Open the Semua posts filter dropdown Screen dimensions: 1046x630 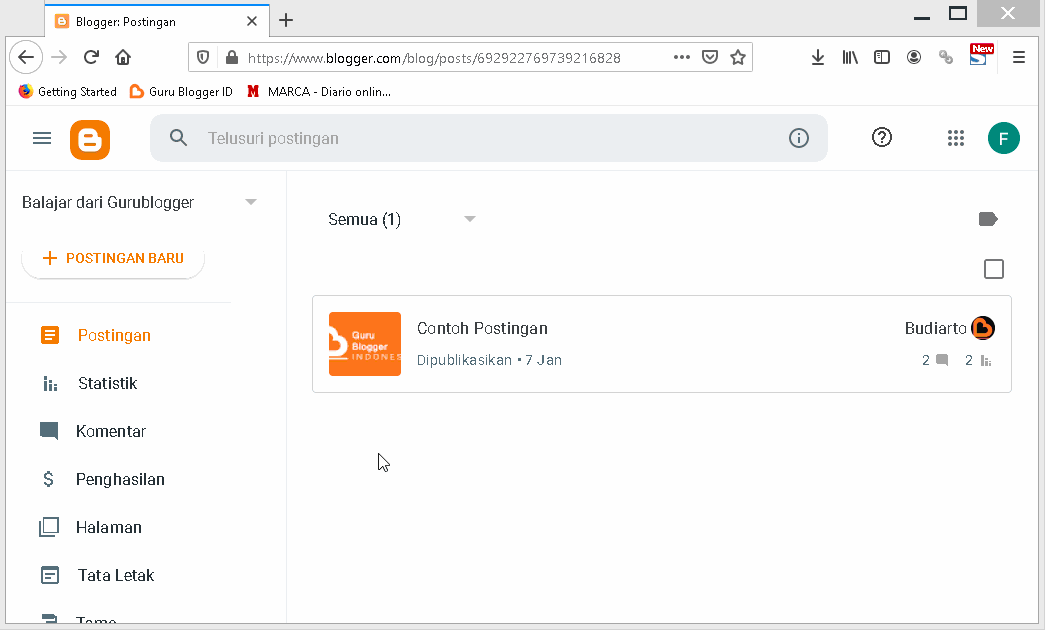[469, 218]
